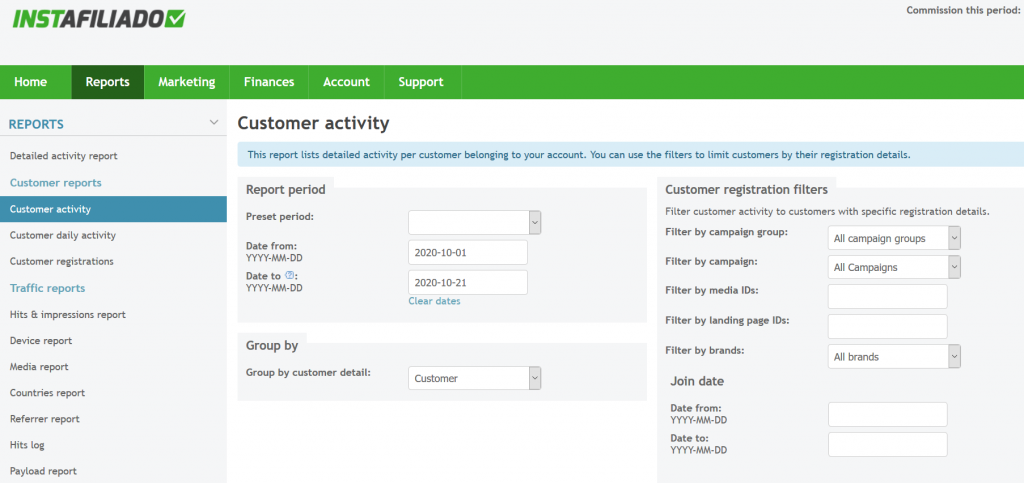The height and width of the screenshot is (483, 1024).
Task: Open the Marketing menu tab
Action: 187,82
